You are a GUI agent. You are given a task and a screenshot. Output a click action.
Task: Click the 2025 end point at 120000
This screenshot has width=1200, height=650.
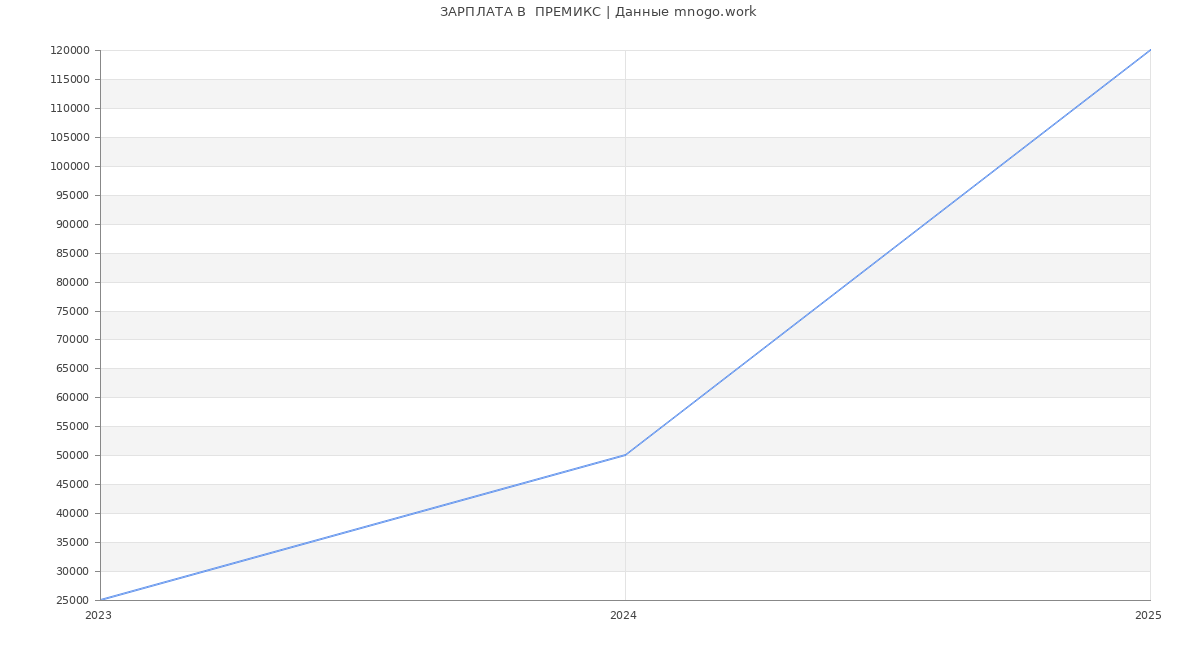coord(1149,51)
